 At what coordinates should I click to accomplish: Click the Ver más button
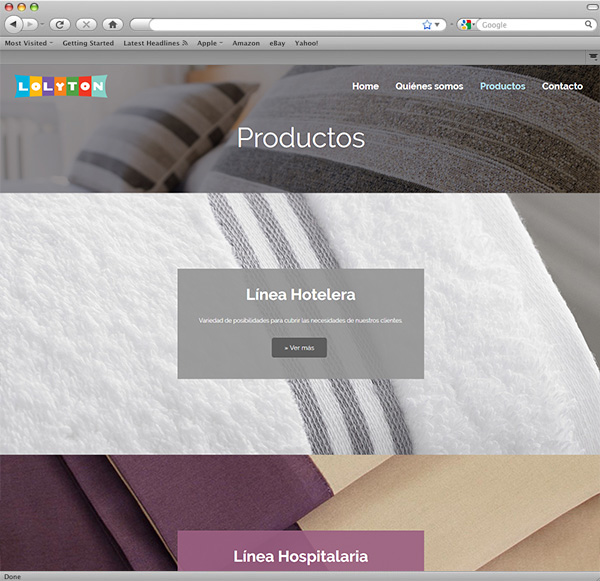click(299, 348)
